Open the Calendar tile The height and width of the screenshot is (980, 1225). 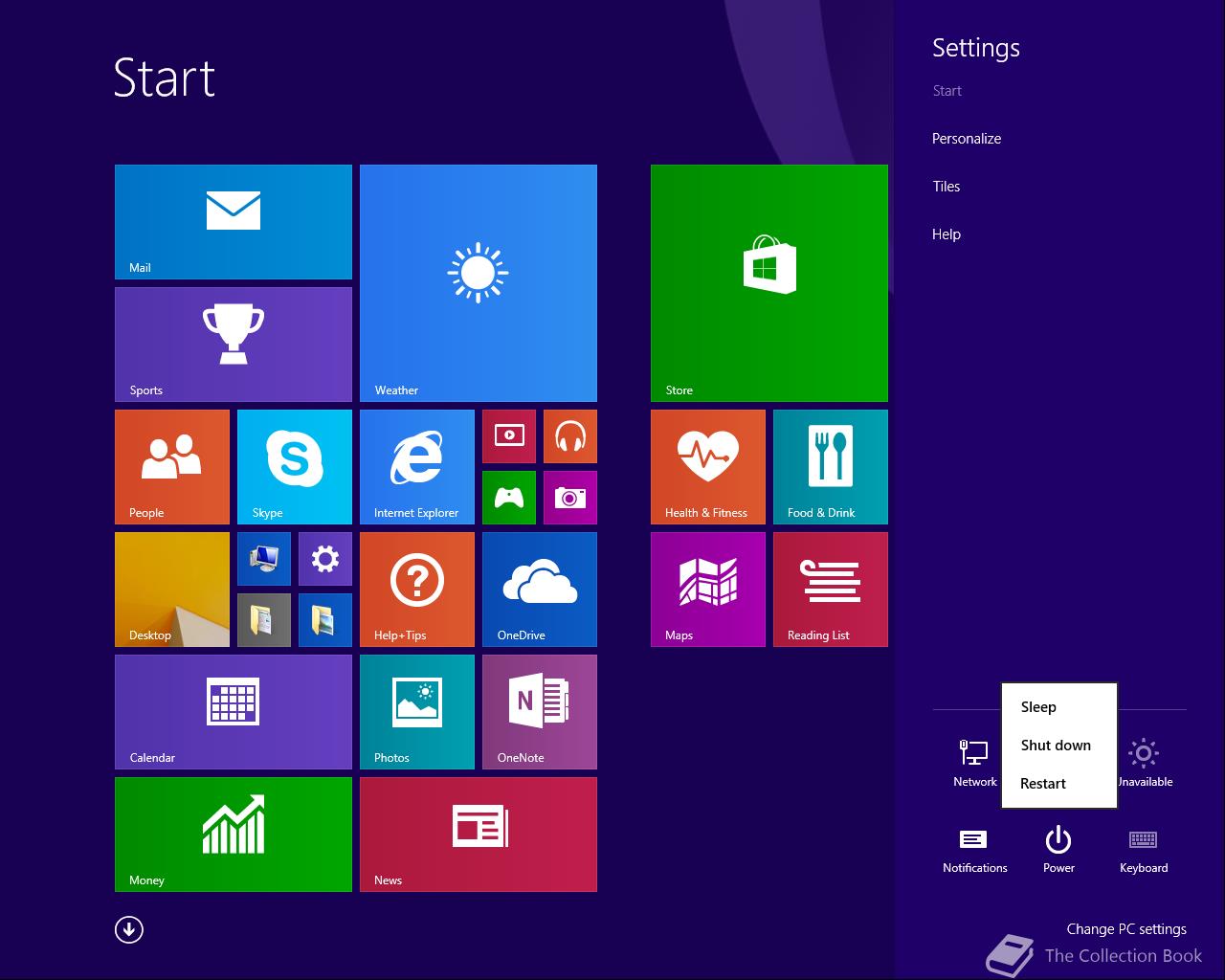234,712
